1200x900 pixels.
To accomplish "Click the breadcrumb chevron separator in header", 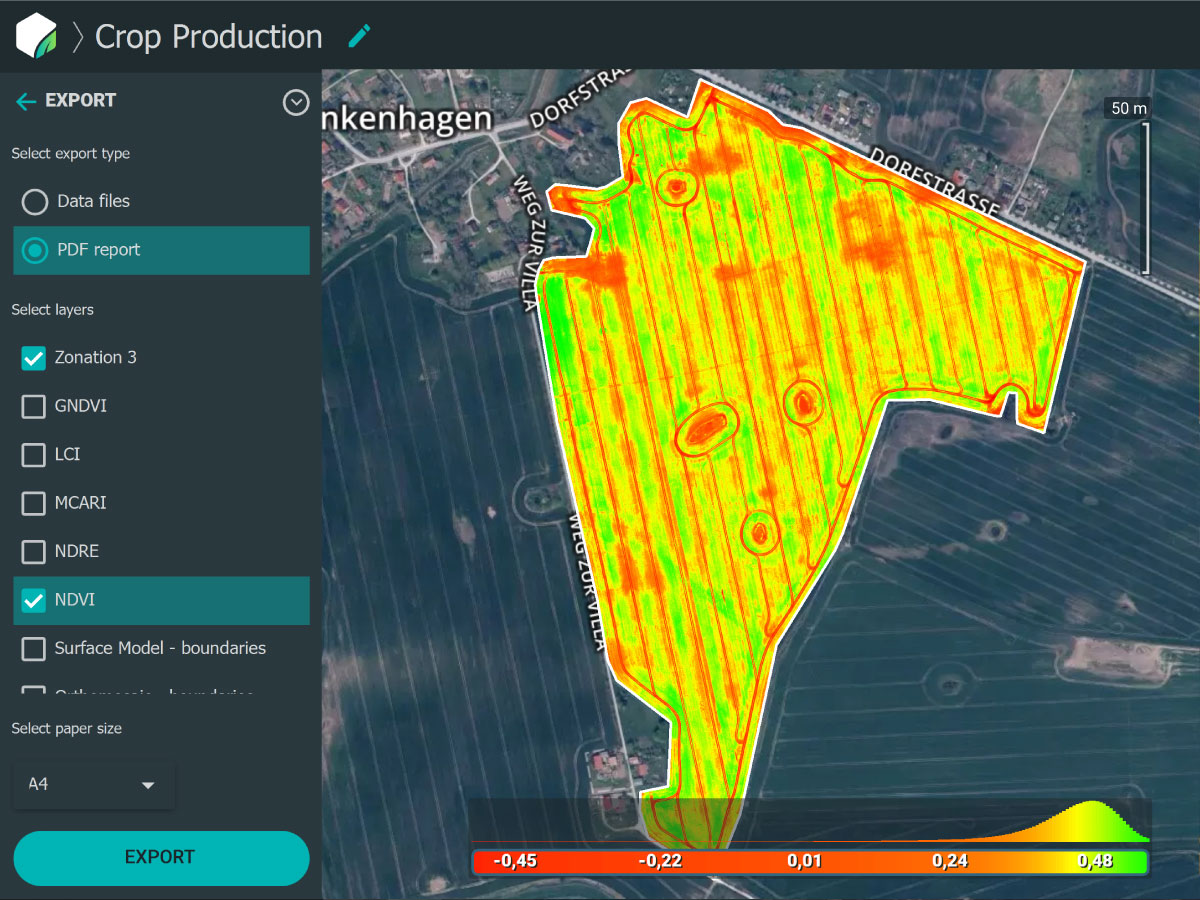I will [78, 37].
